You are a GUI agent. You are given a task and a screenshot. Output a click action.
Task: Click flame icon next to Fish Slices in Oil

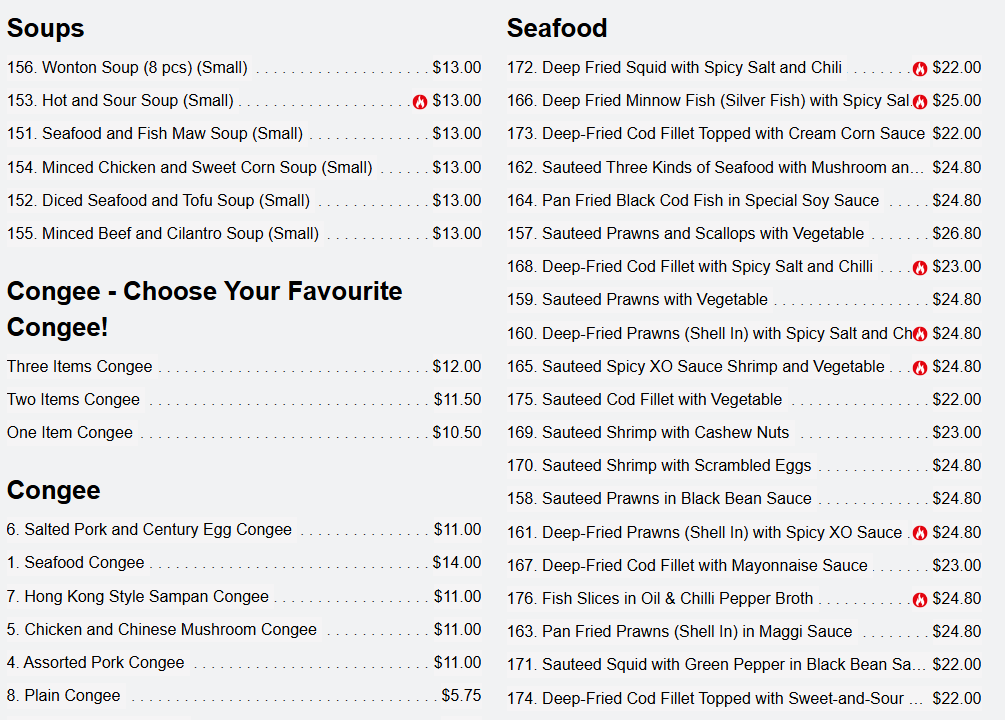[x=920, y=599]
